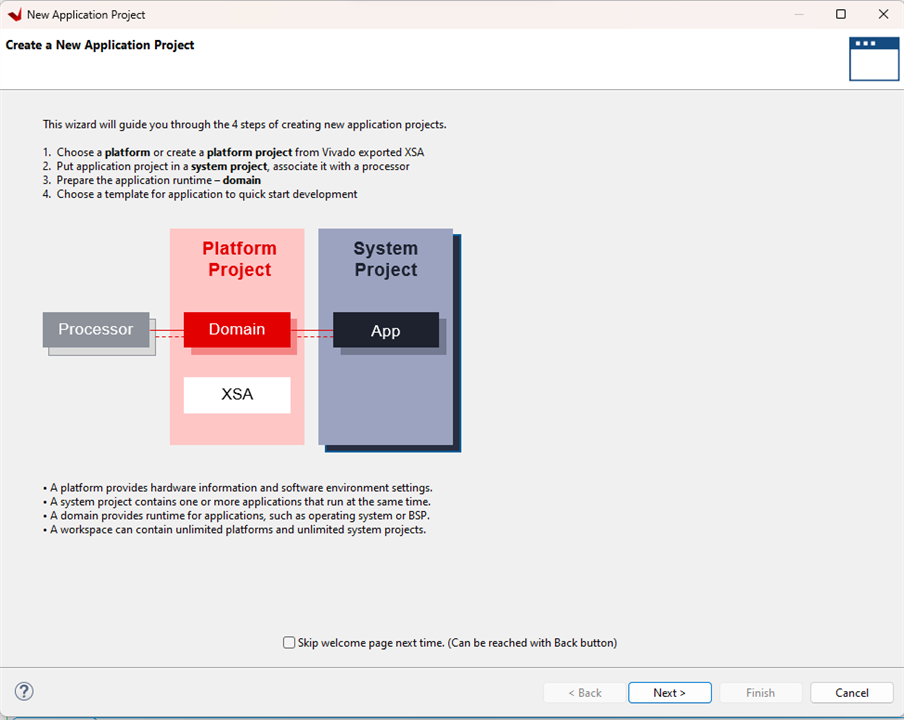Click the white XSA box
Viewport: 904px width, 720px height.
pos(237,395)
